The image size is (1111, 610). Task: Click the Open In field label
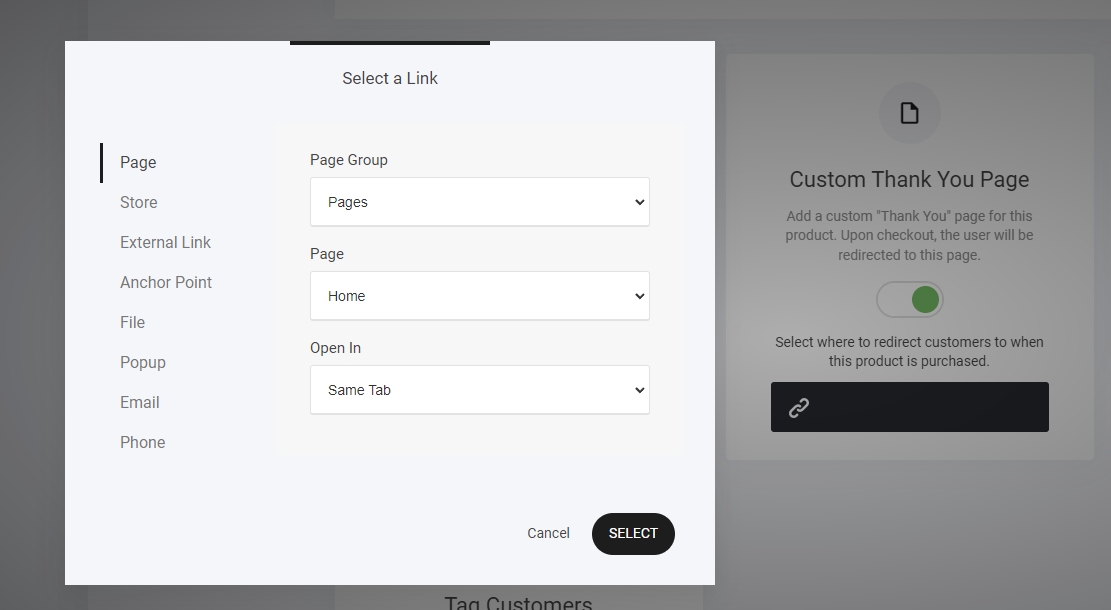[x=335, y=348]
